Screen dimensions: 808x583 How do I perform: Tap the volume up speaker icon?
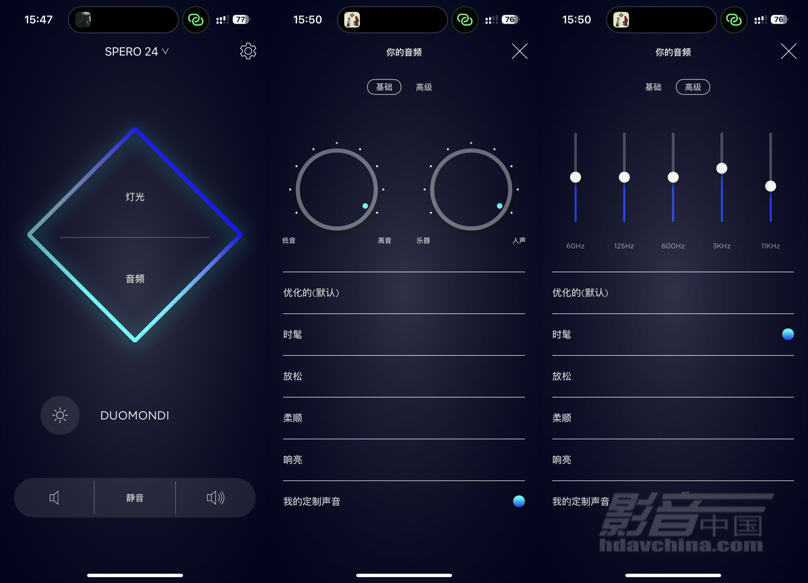[x=215, y=498]
